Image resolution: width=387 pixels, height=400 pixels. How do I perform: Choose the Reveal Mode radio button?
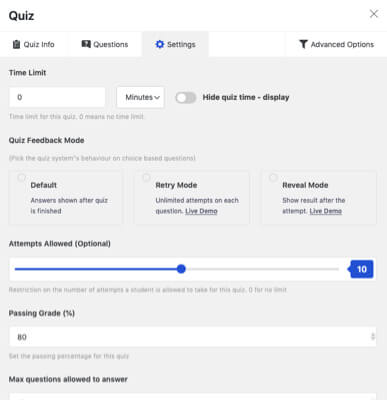click(x=273, y=177)
